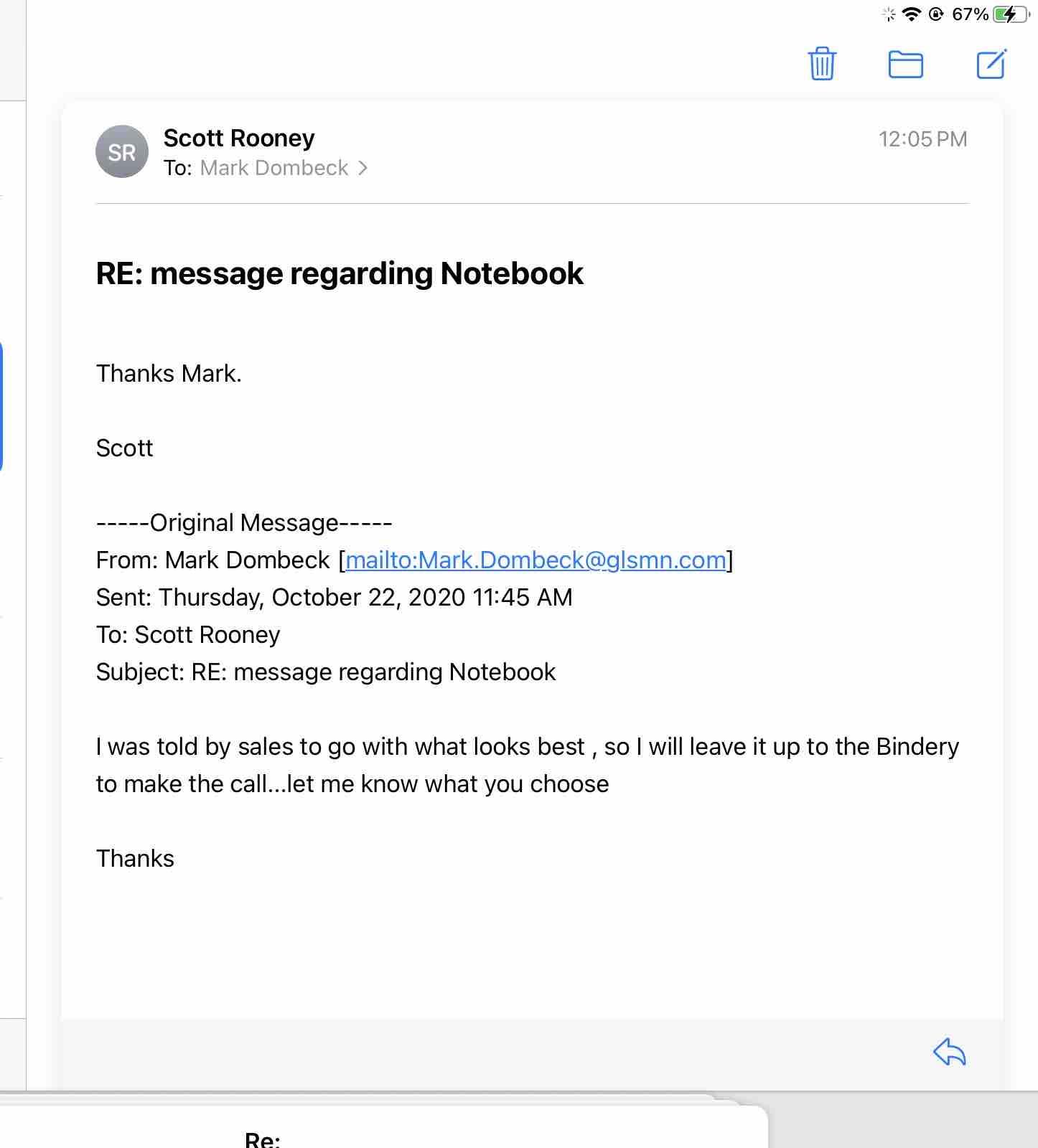
Task: Tap the Scott Rooney sender name
Action: (239, 138)
